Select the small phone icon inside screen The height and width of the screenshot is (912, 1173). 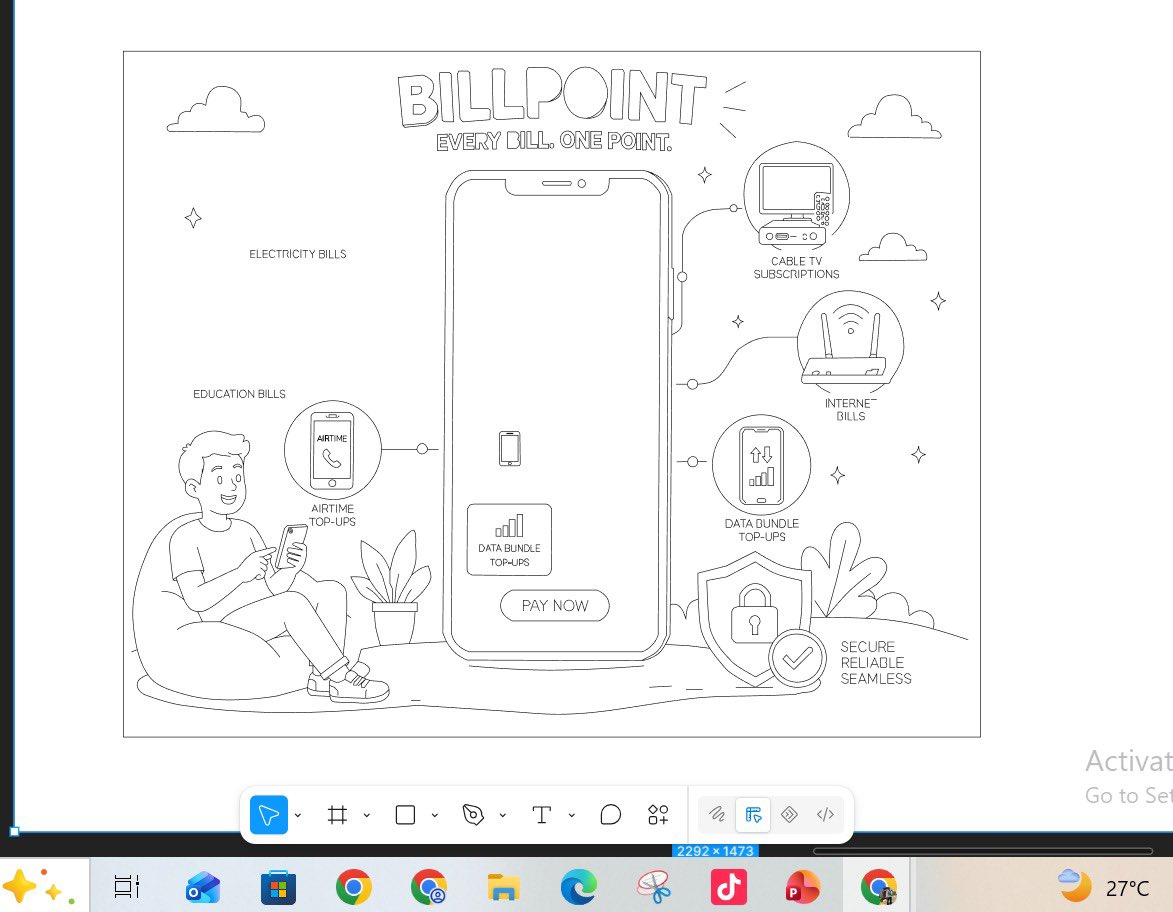point(509,448)
